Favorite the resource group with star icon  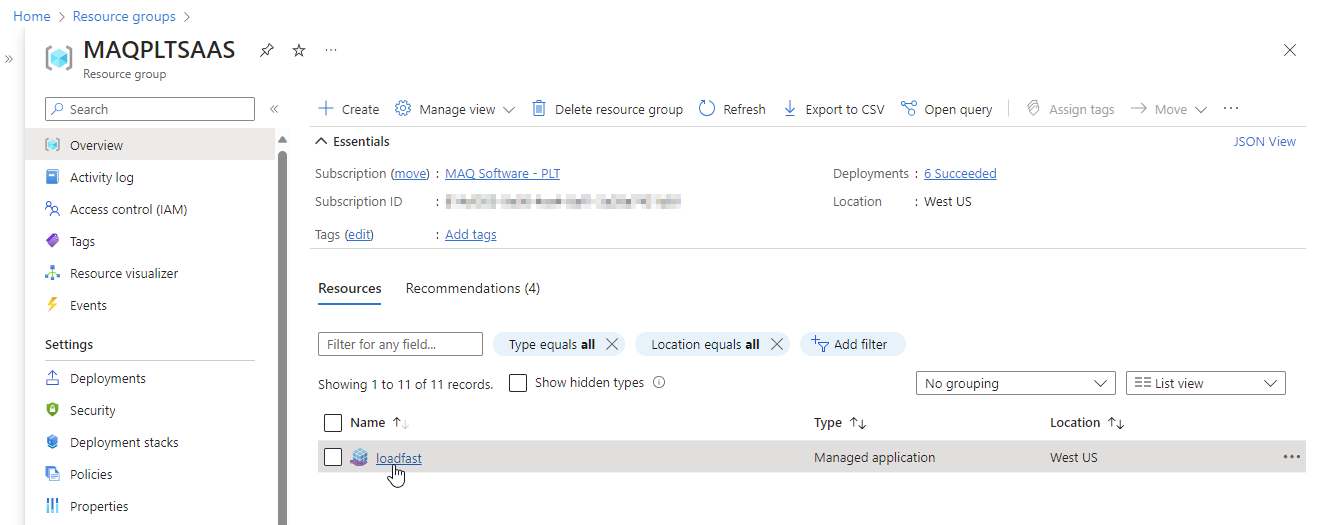tap(299, 50)
